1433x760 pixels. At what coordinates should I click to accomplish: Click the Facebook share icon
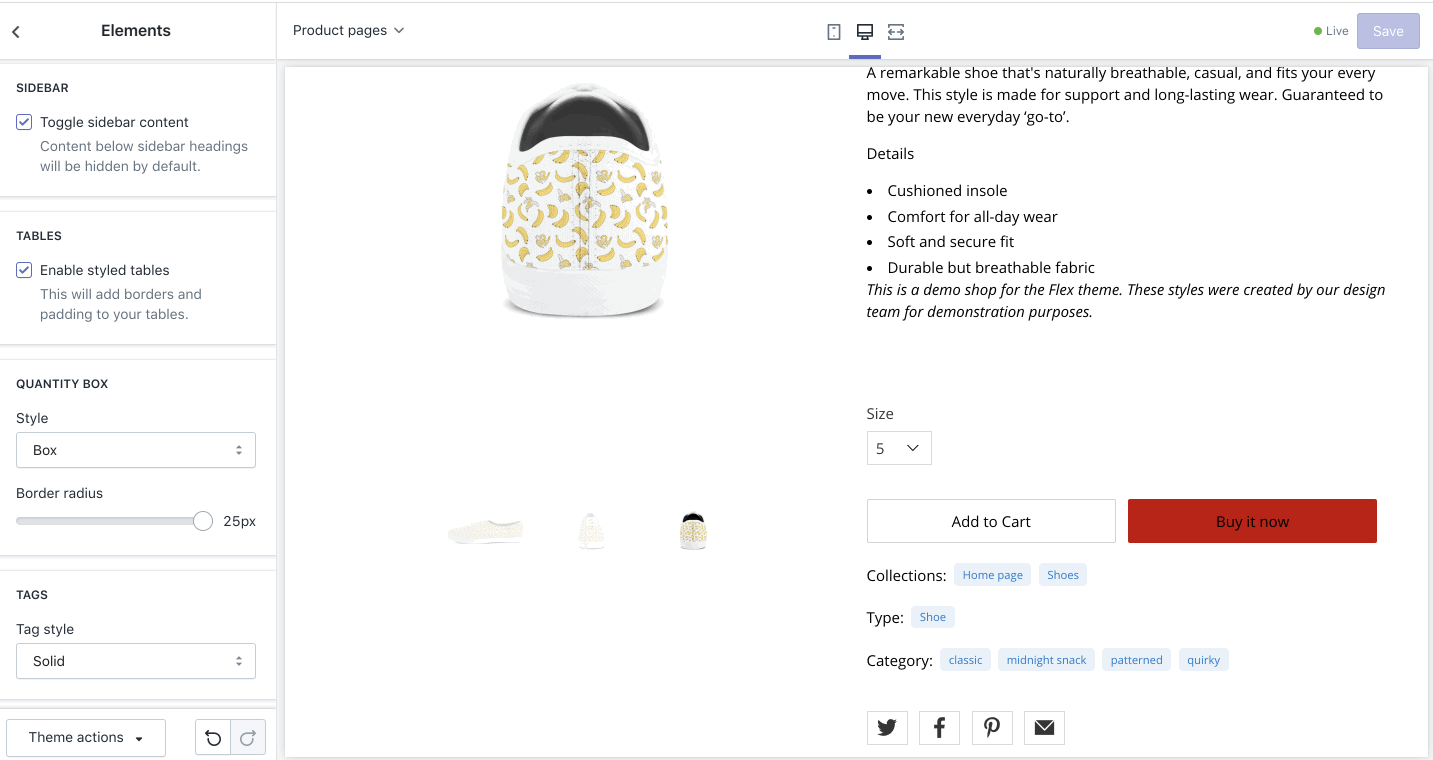(939, 727)
